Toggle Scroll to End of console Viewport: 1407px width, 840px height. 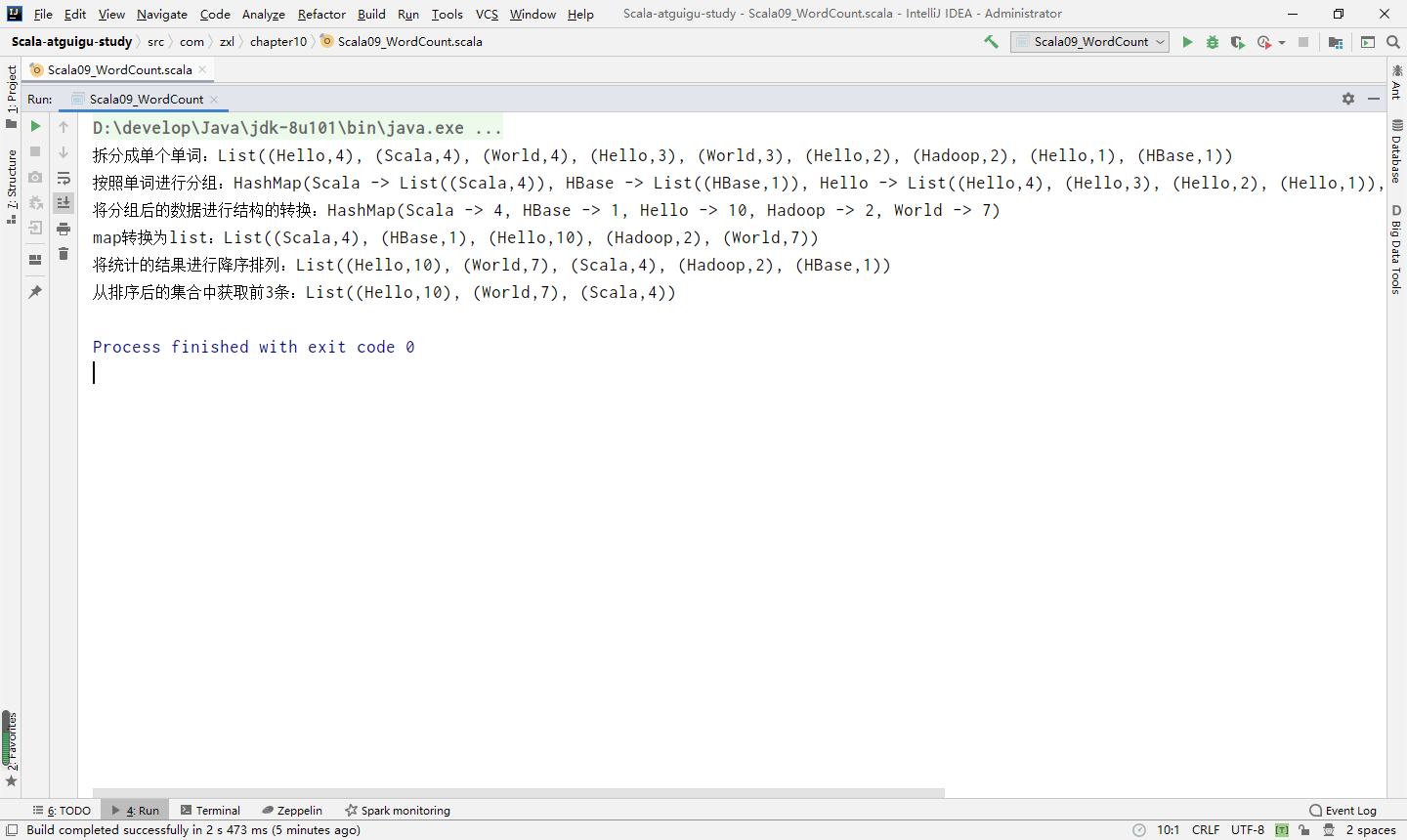coord(64,203)
